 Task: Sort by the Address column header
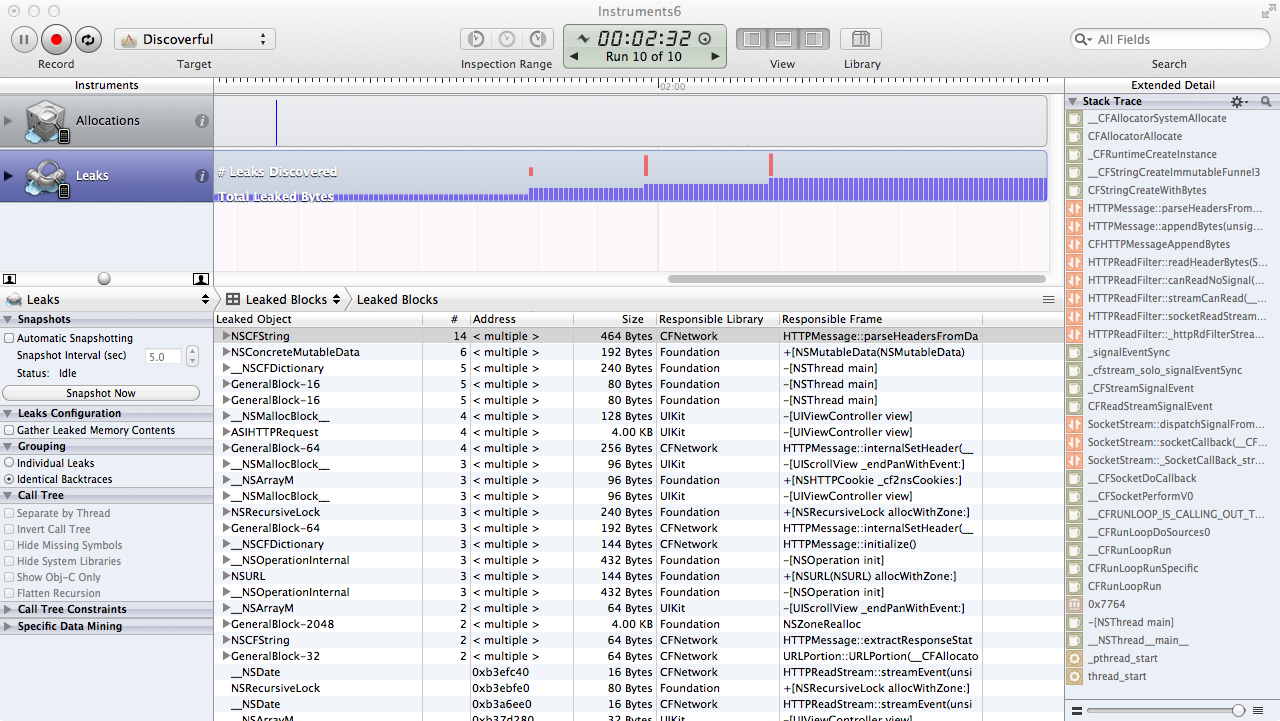coord(521,319)
